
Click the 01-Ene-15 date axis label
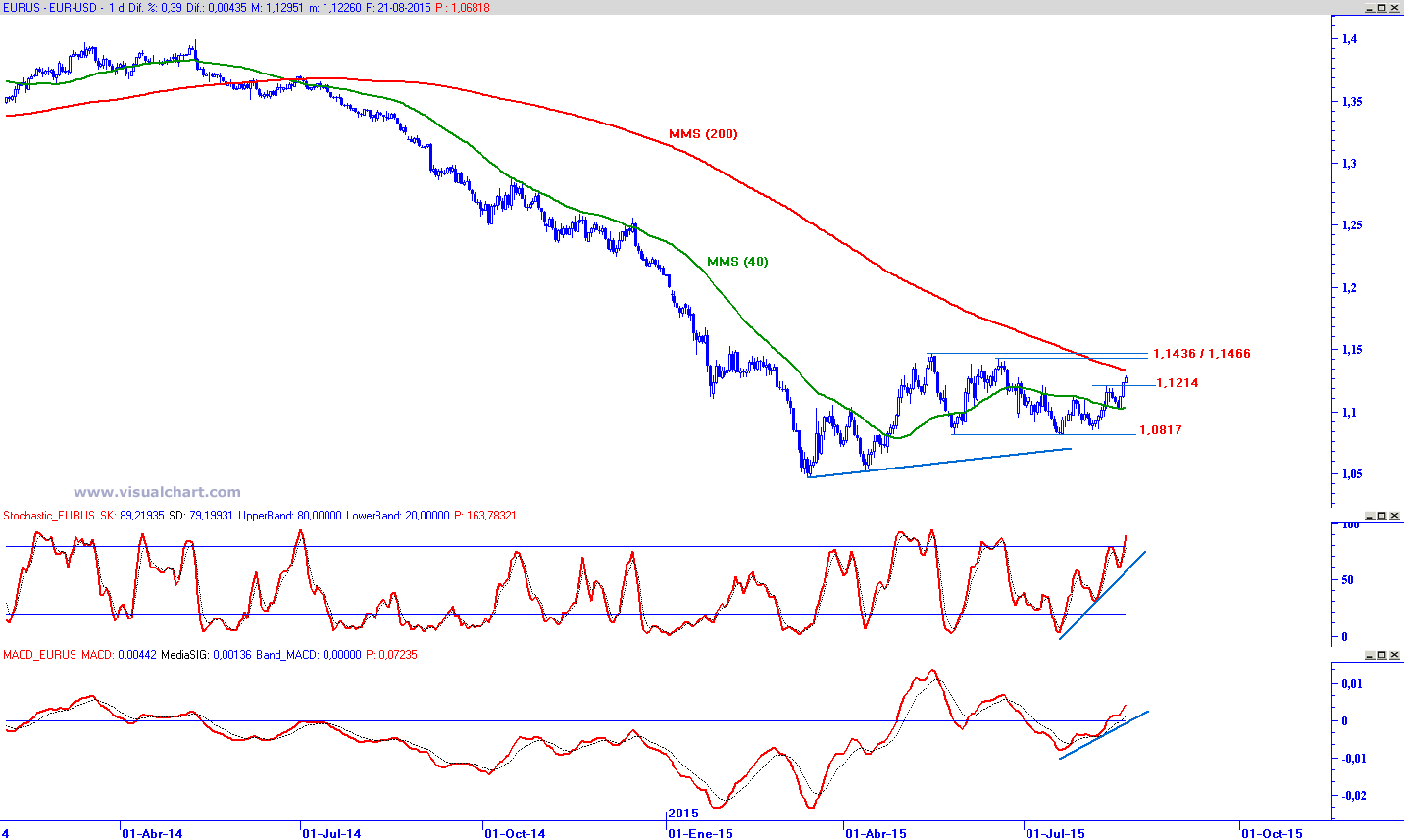pyautogui.click(x=700, y=833)
